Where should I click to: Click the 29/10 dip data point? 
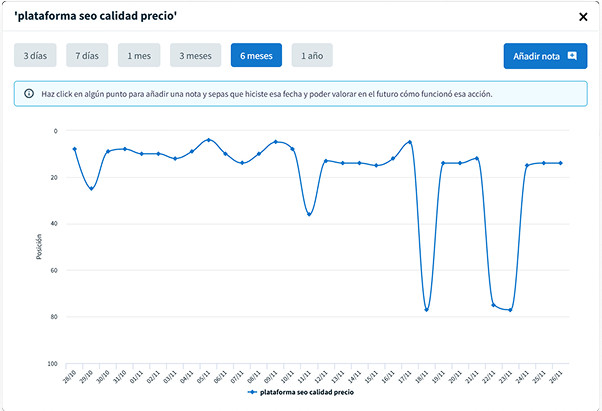[x=91, y=188]
